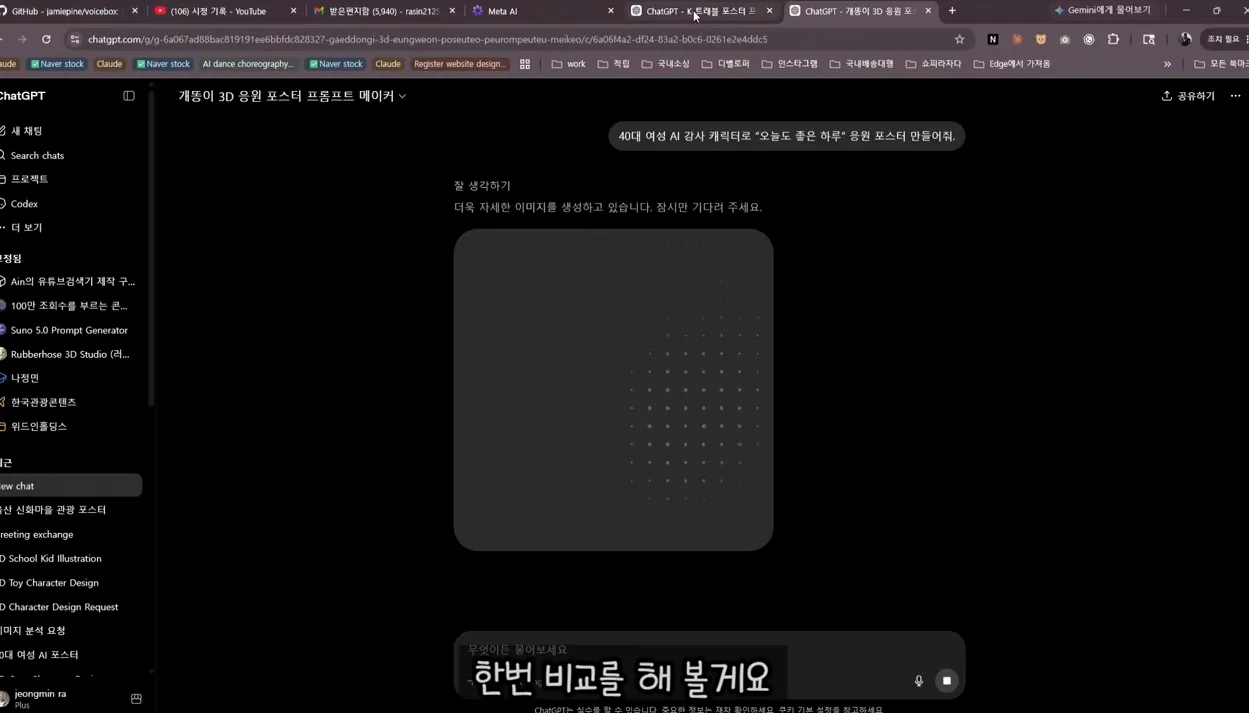This screenshot has height=713, width=1249.
Task: Click the 잘 생각하기 thinking label
Action: click(482, 186)
